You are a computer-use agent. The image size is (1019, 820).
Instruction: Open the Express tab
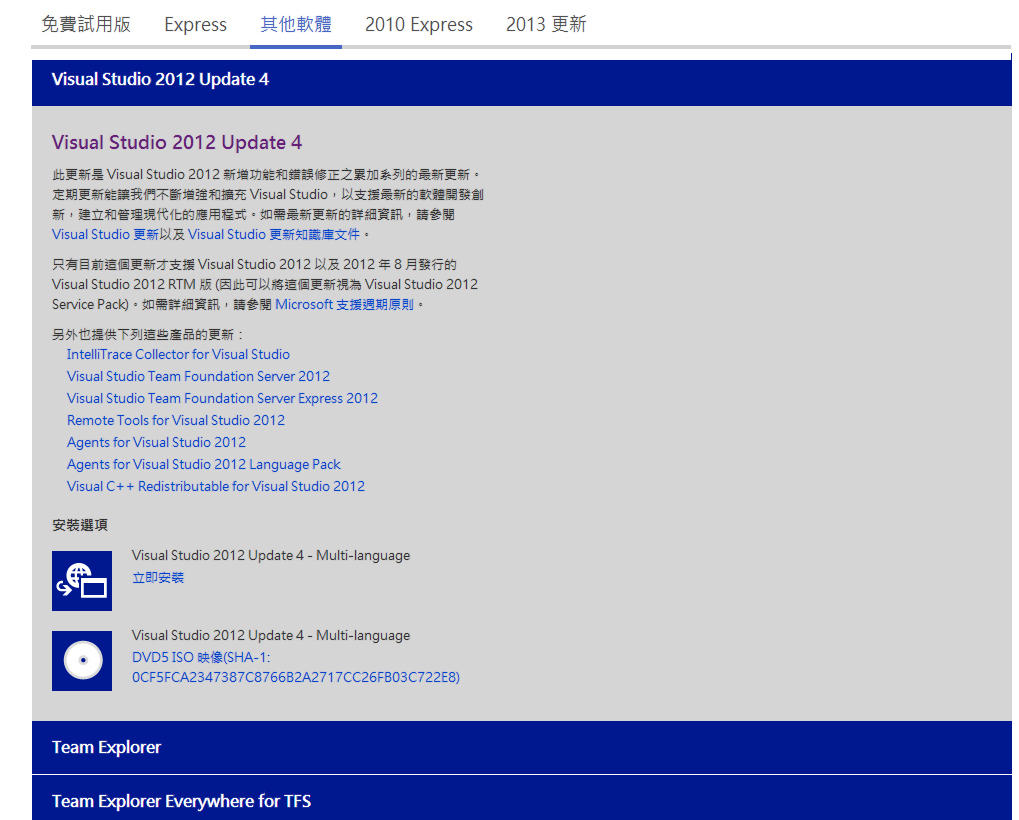point(196,25)
